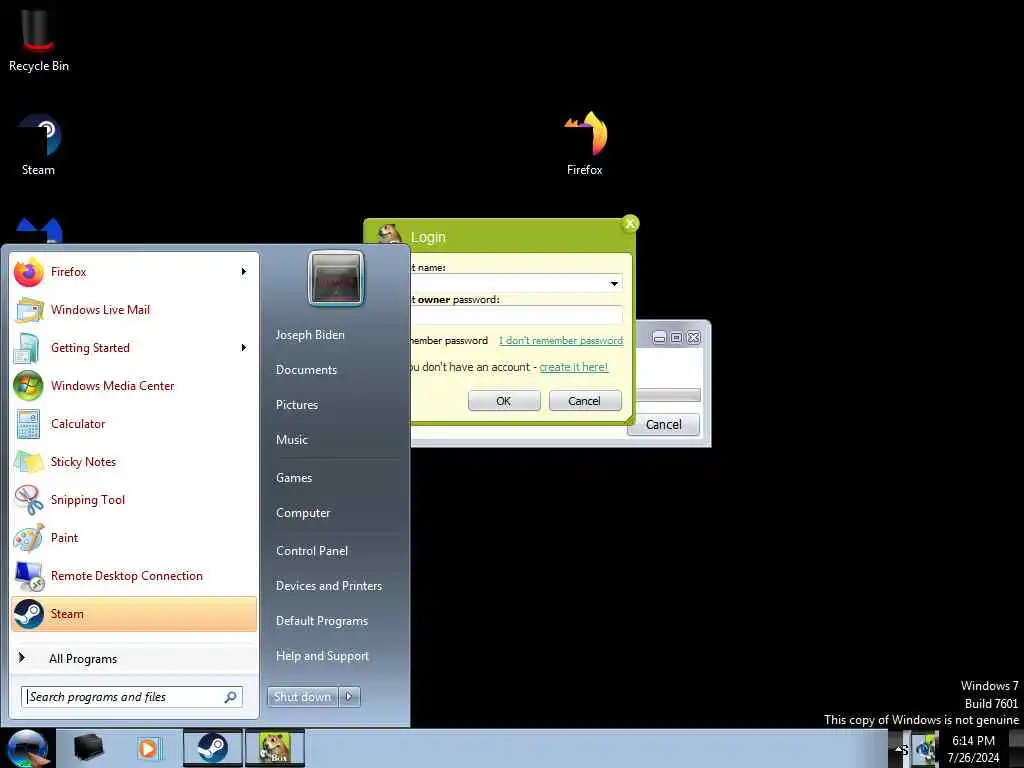1024x768 pixels.
Task: Open the Firefox desktop shortcut
Action: pos(584,144)
